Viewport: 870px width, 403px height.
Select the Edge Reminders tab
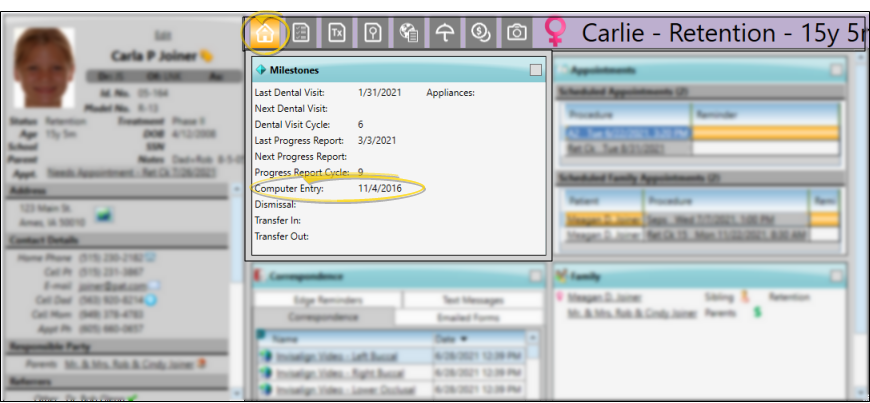[327, 300]
